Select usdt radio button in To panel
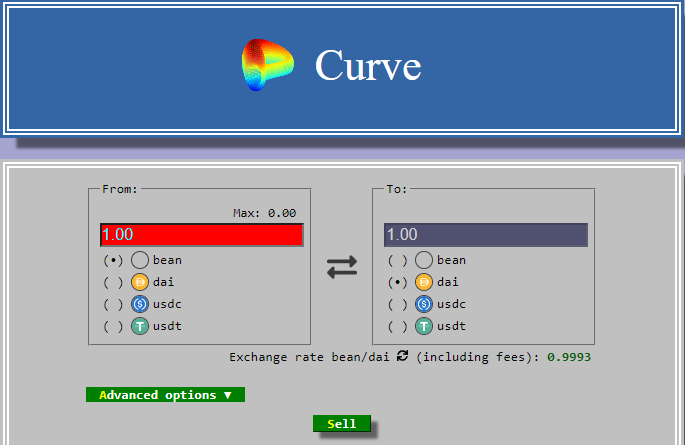This screenshot has width=685, height=445. coord(398,327)
